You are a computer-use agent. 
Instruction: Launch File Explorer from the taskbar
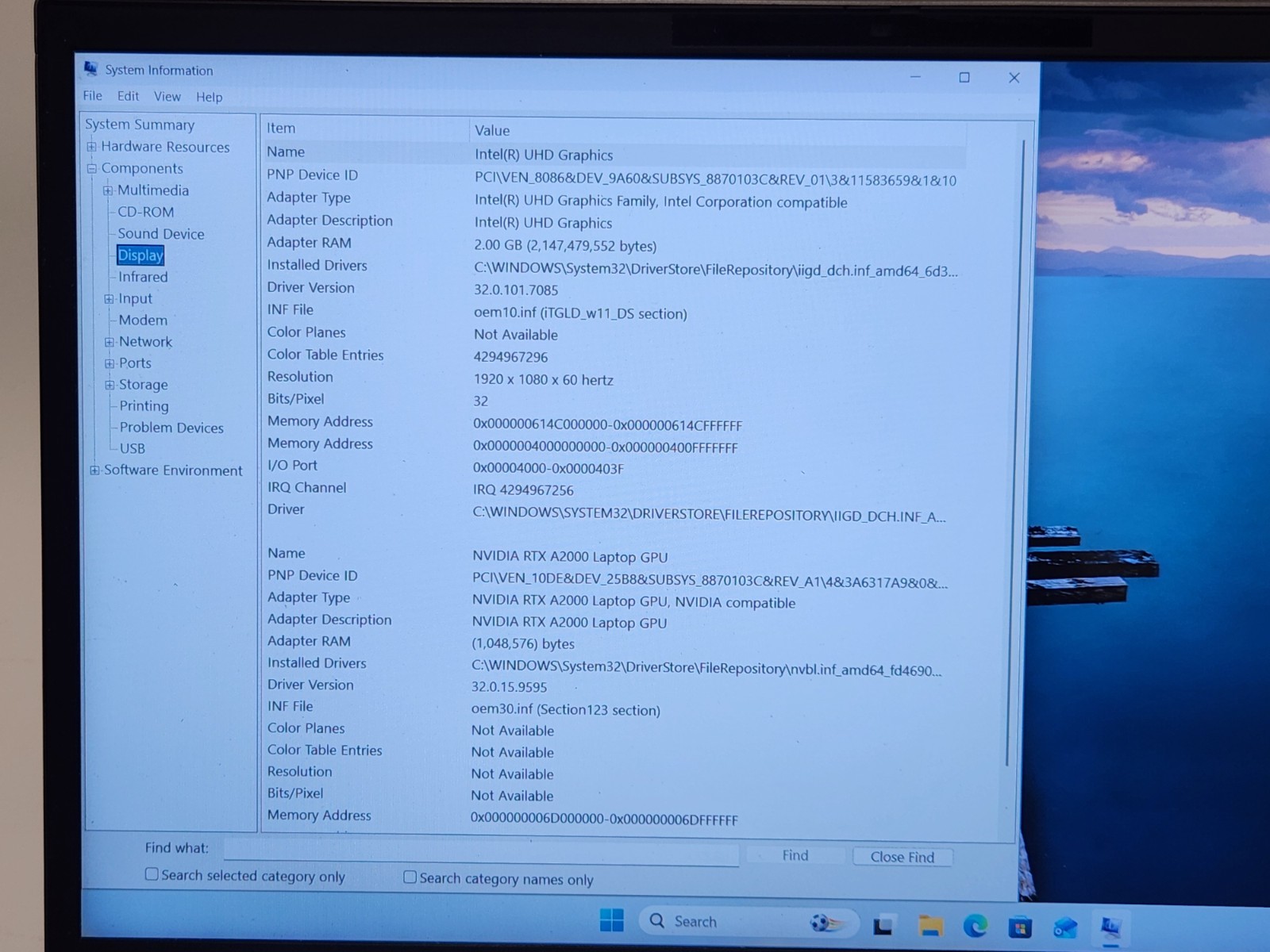click(x=930, y=925)
